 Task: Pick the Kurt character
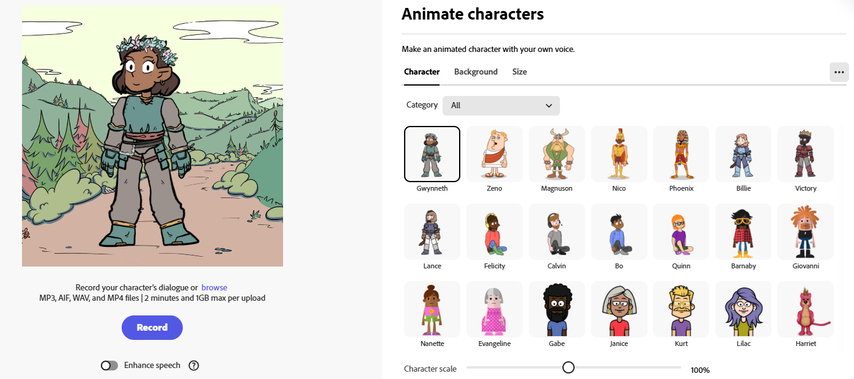coord(681,309)
